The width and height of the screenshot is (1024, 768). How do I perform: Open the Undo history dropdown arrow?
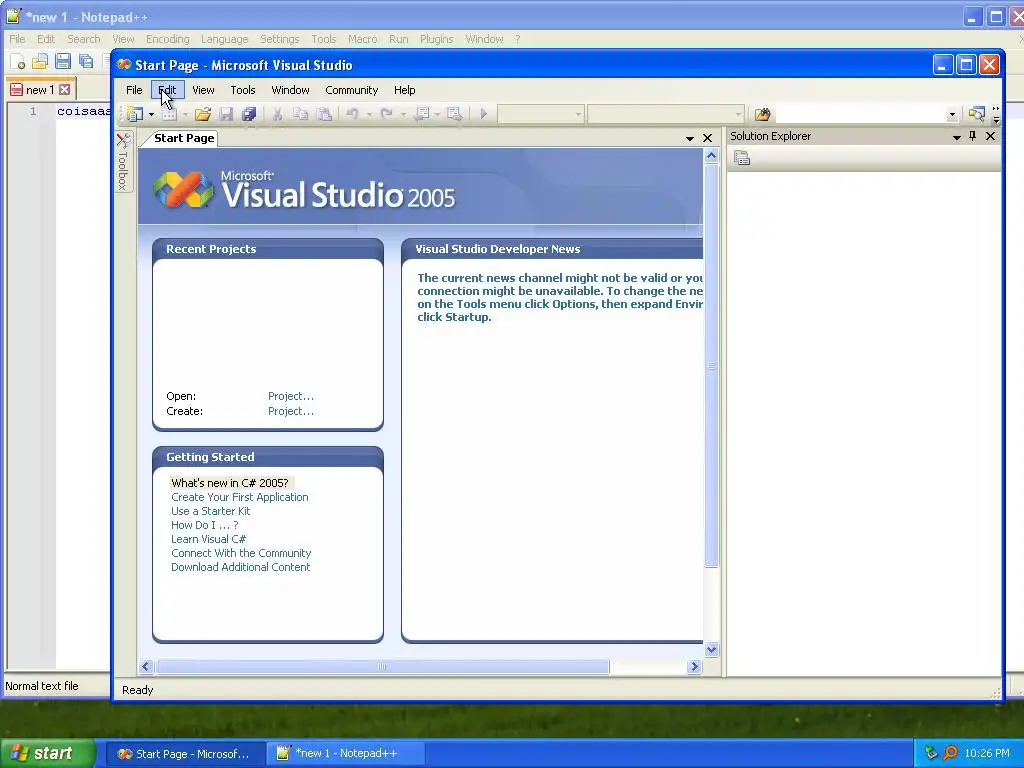[369, 115]
